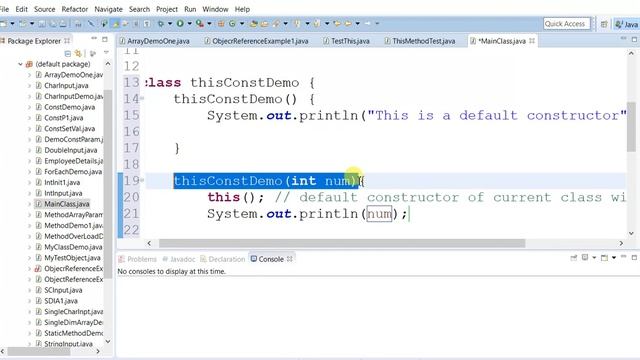Click the Open Type icon in toolbar

tap(253, 24)
